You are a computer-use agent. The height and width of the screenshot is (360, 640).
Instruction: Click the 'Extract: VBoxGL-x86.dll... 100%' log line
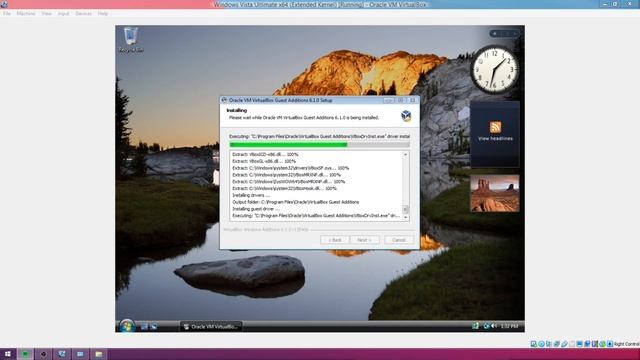264,161
